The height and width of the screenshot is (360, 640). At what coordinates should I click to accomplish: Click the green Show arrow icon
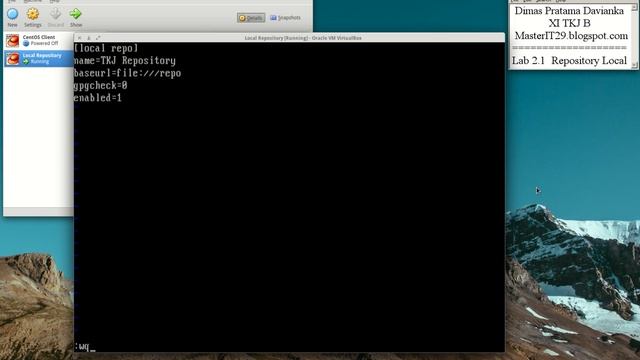76,14
